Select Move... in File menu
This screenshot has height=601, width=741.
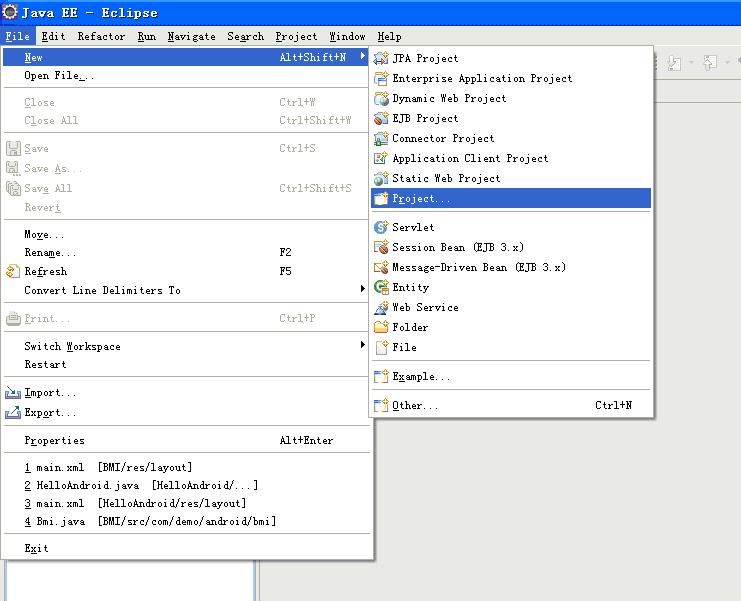186,234
